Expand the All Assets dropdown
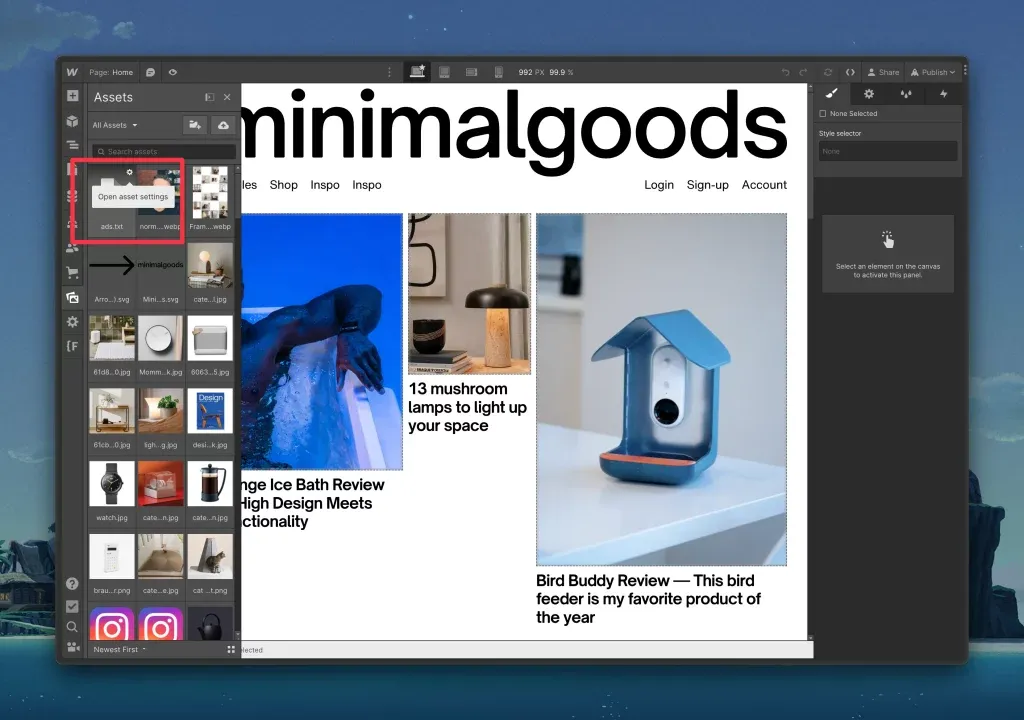Viewport: 1024px width, 720px height. coord(115,125)
